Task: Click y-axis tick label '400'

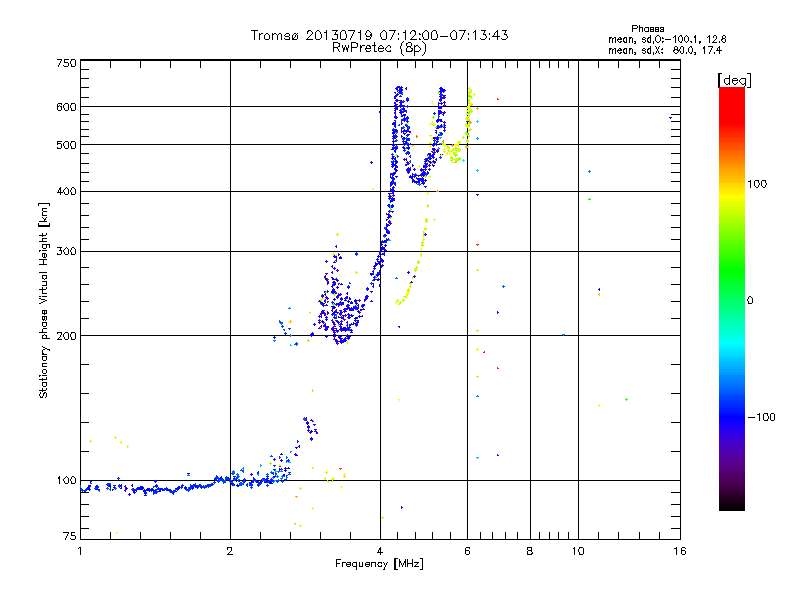Action: 66,191
